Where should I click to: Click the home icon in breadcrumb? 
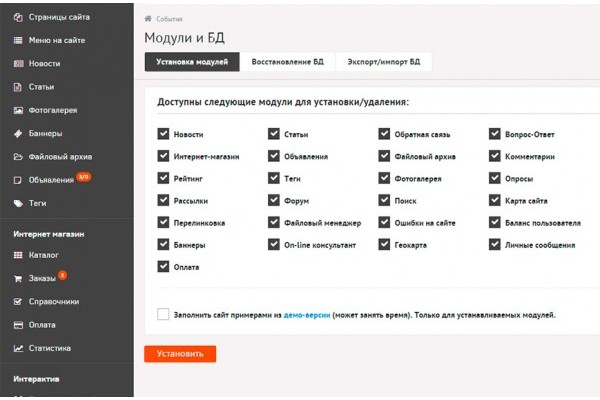tap(148, 18)
